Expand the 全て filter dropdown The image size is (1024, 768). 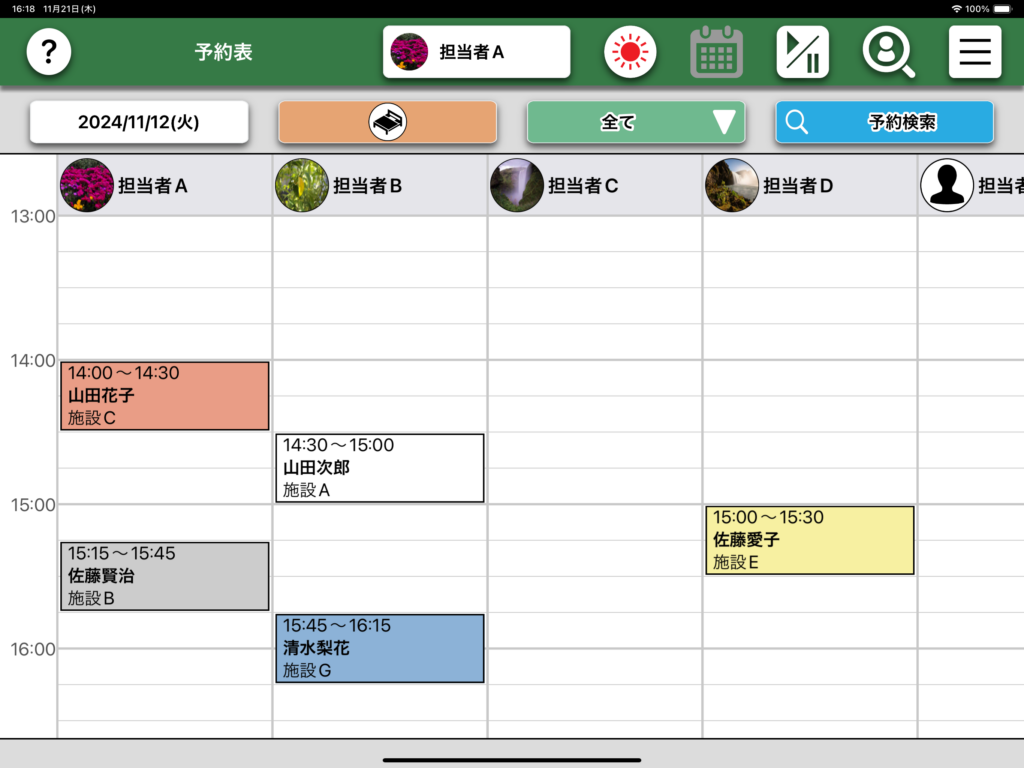pos(636,122)
